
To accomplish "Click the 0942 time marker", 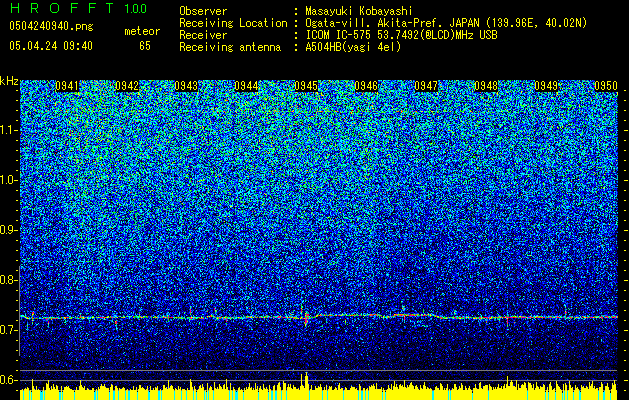I will [127, 86].
